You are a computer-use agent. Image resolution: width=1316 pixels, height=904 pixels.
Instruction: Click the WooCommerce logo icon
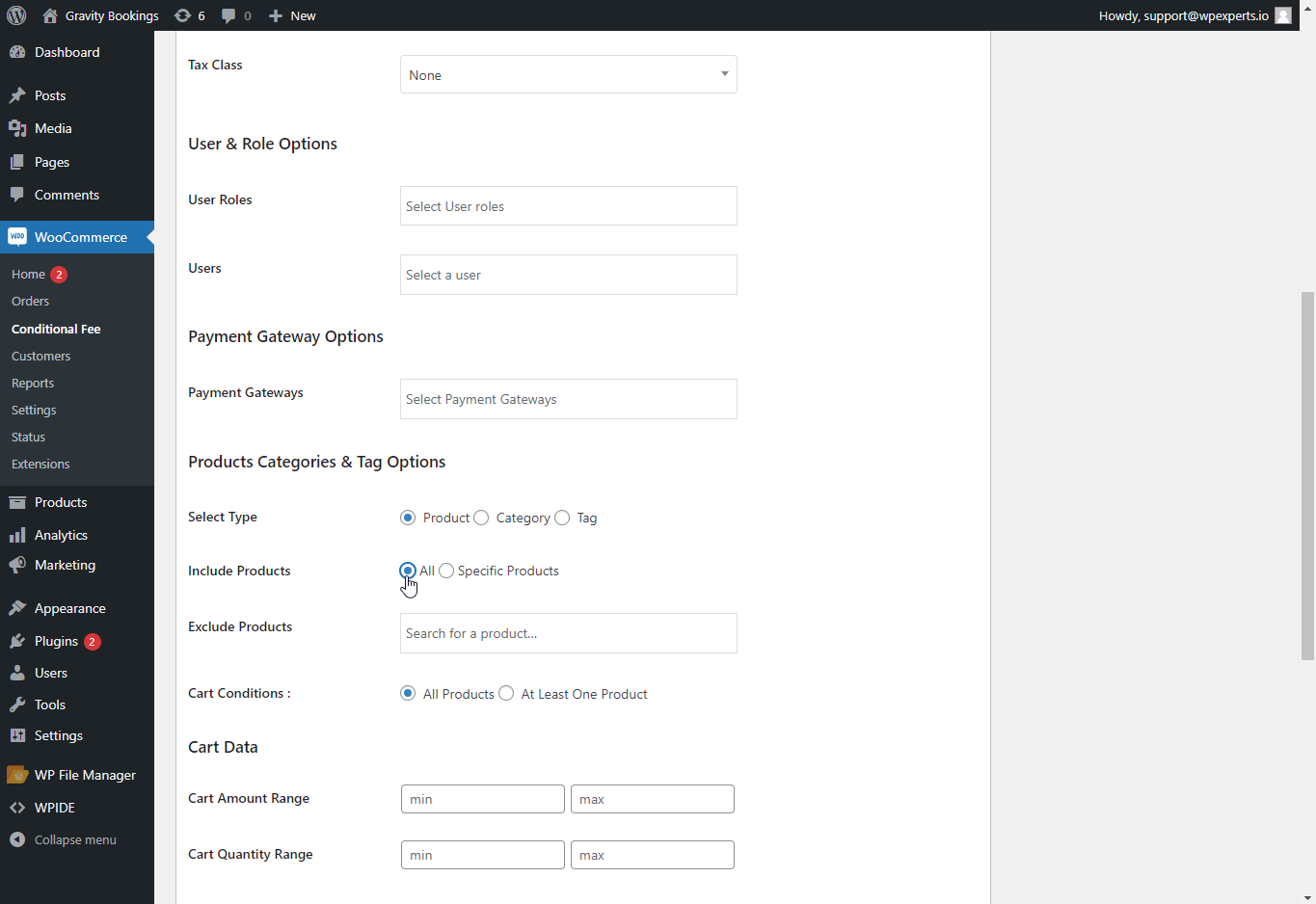click(x=17, y=237)
